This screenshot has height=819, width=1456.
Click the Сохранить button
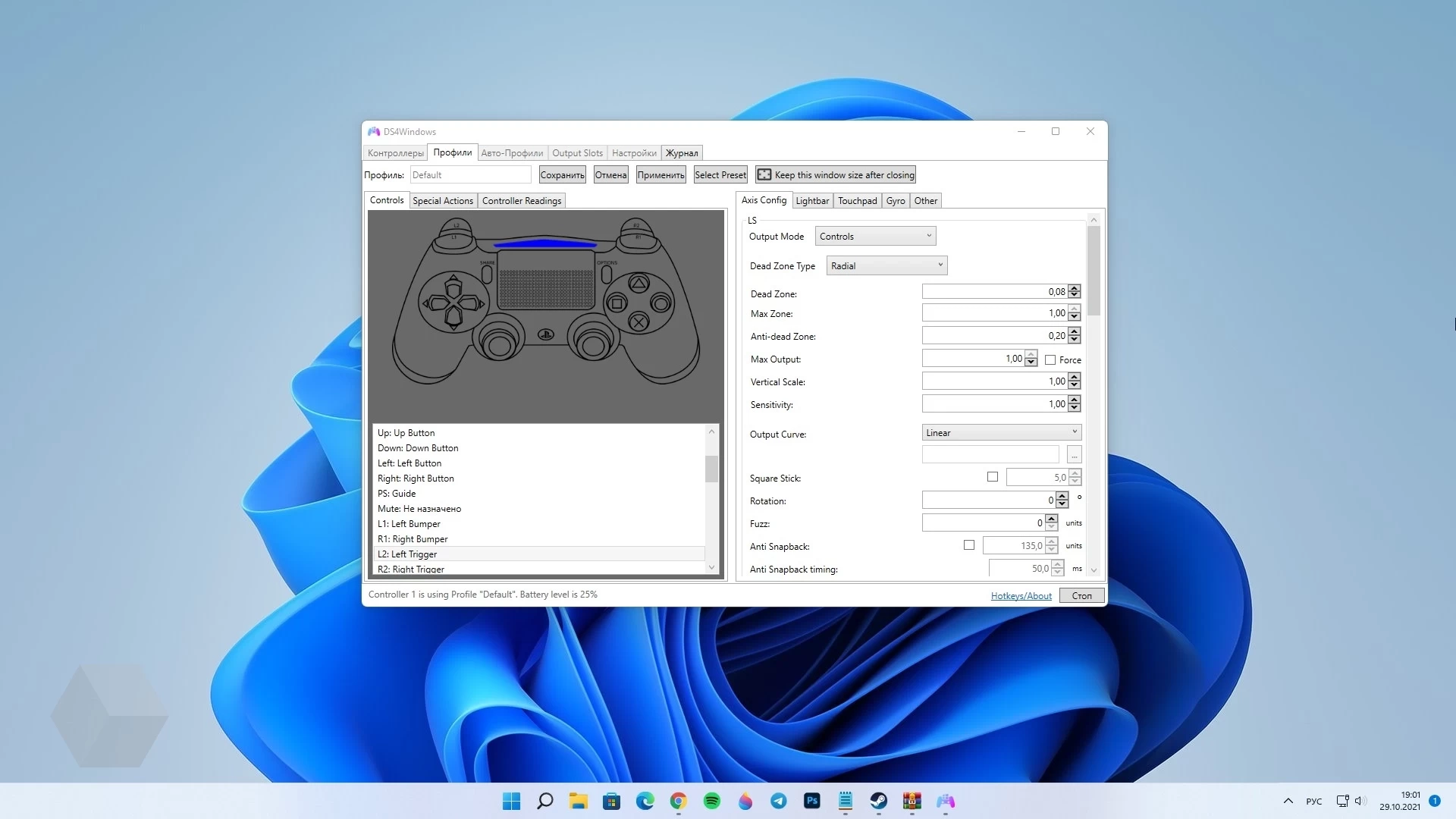tap(562, 175)
